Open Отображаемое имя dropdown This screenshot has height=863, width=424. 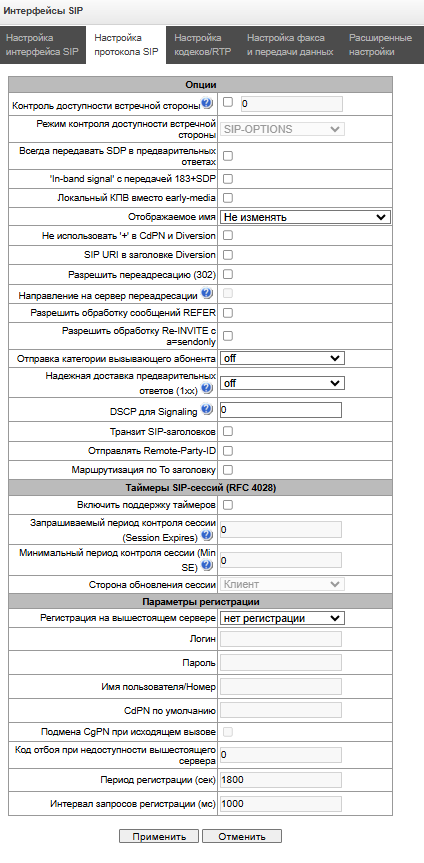tap(305, 217)
